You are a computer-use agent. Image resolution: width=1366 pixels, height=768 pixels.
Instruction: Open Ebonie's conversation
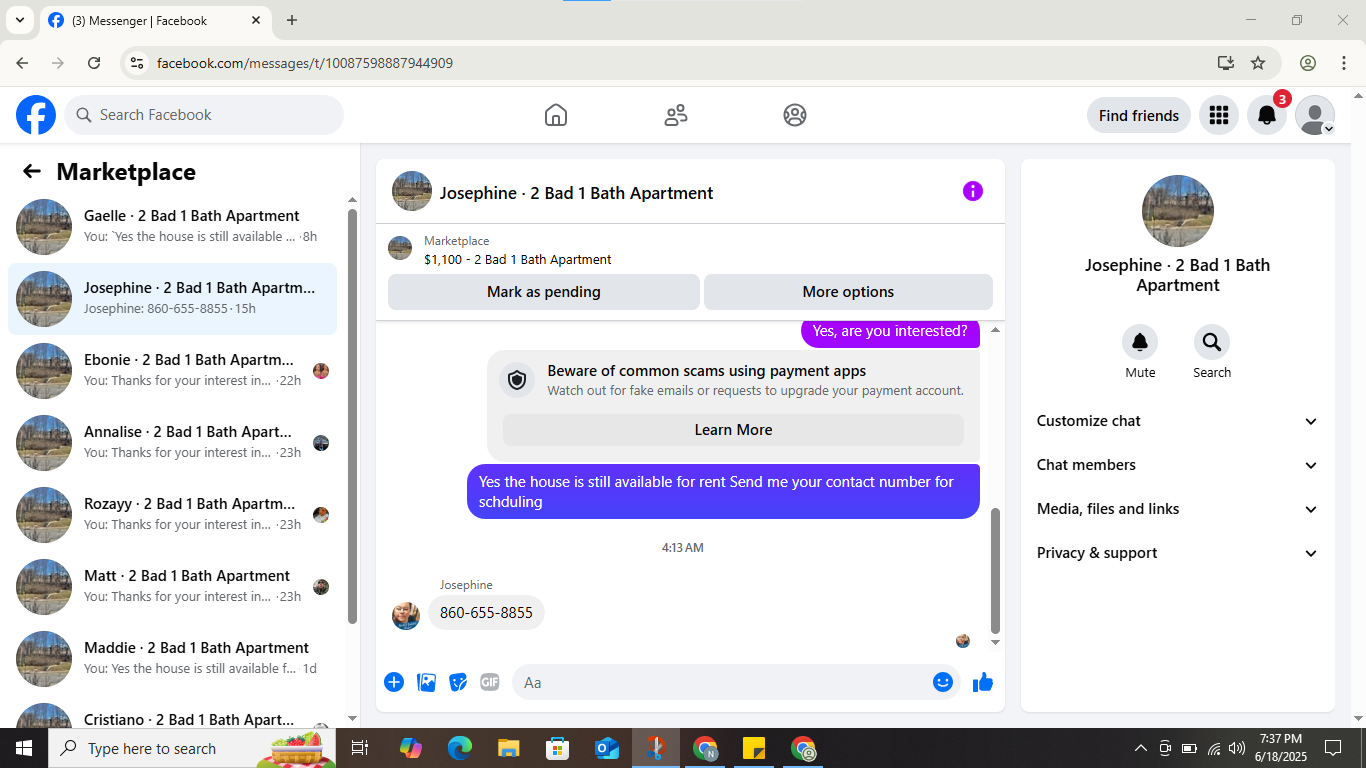click(172, 370)
